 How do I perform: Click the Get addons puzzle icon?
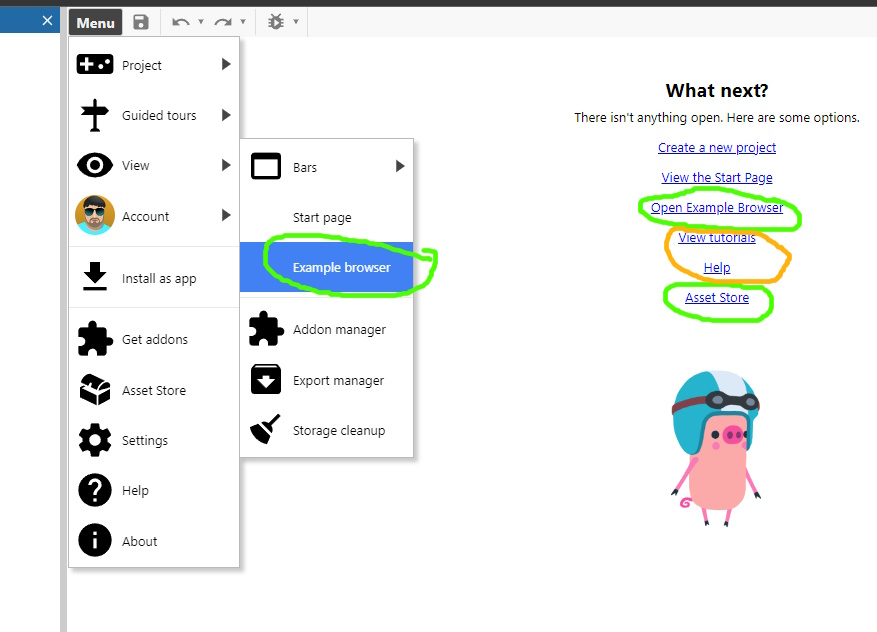95,338
